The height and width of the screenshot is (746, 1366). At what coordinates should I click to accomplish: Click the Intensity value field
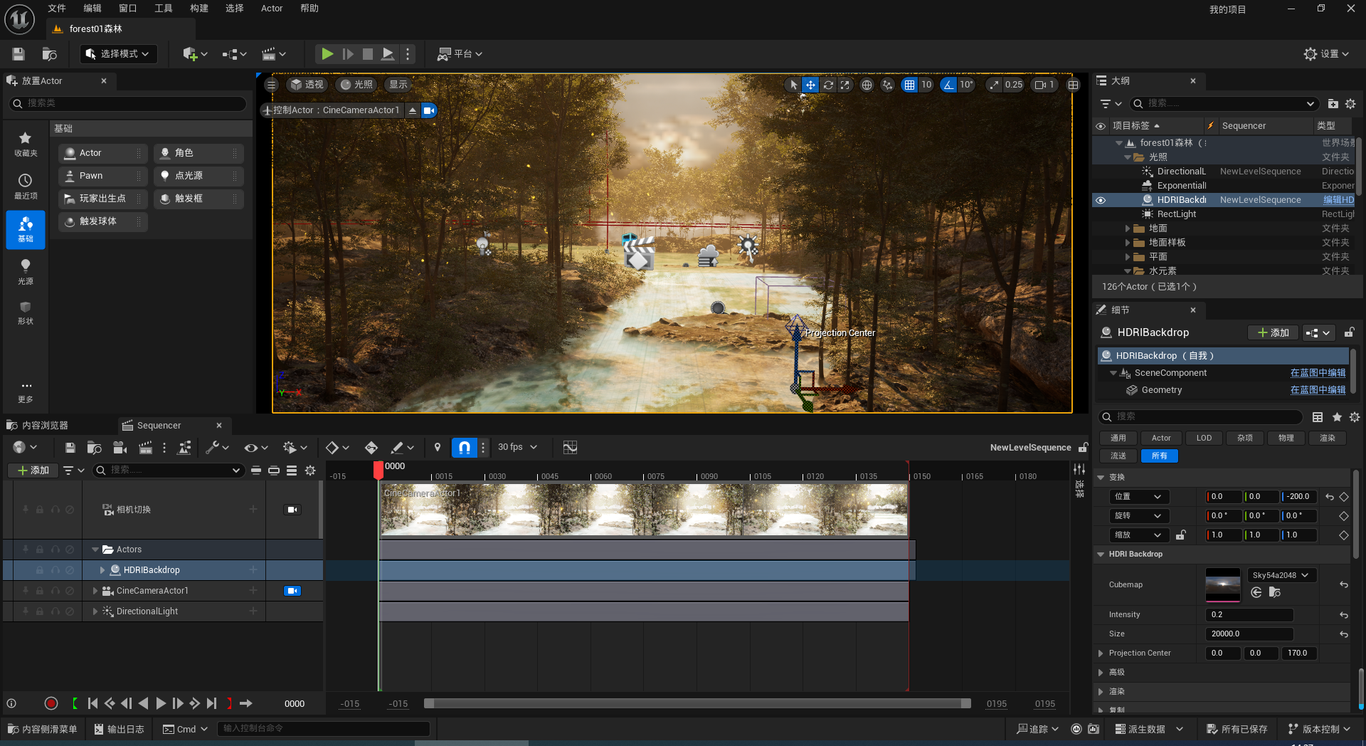pyautogui.click(x=1249, y=615)
